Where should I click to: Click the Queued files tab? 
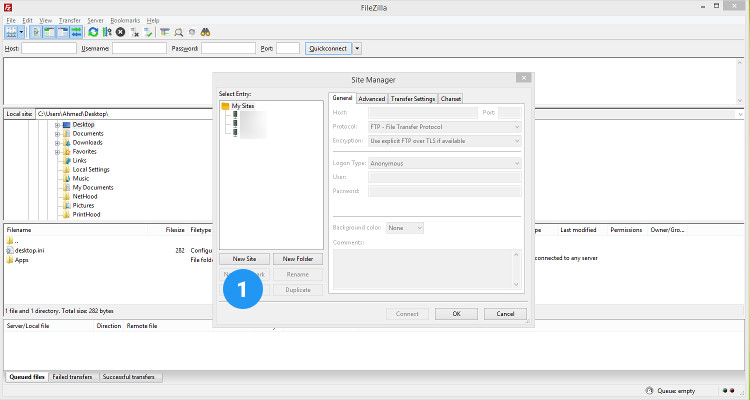coord(27,377)
